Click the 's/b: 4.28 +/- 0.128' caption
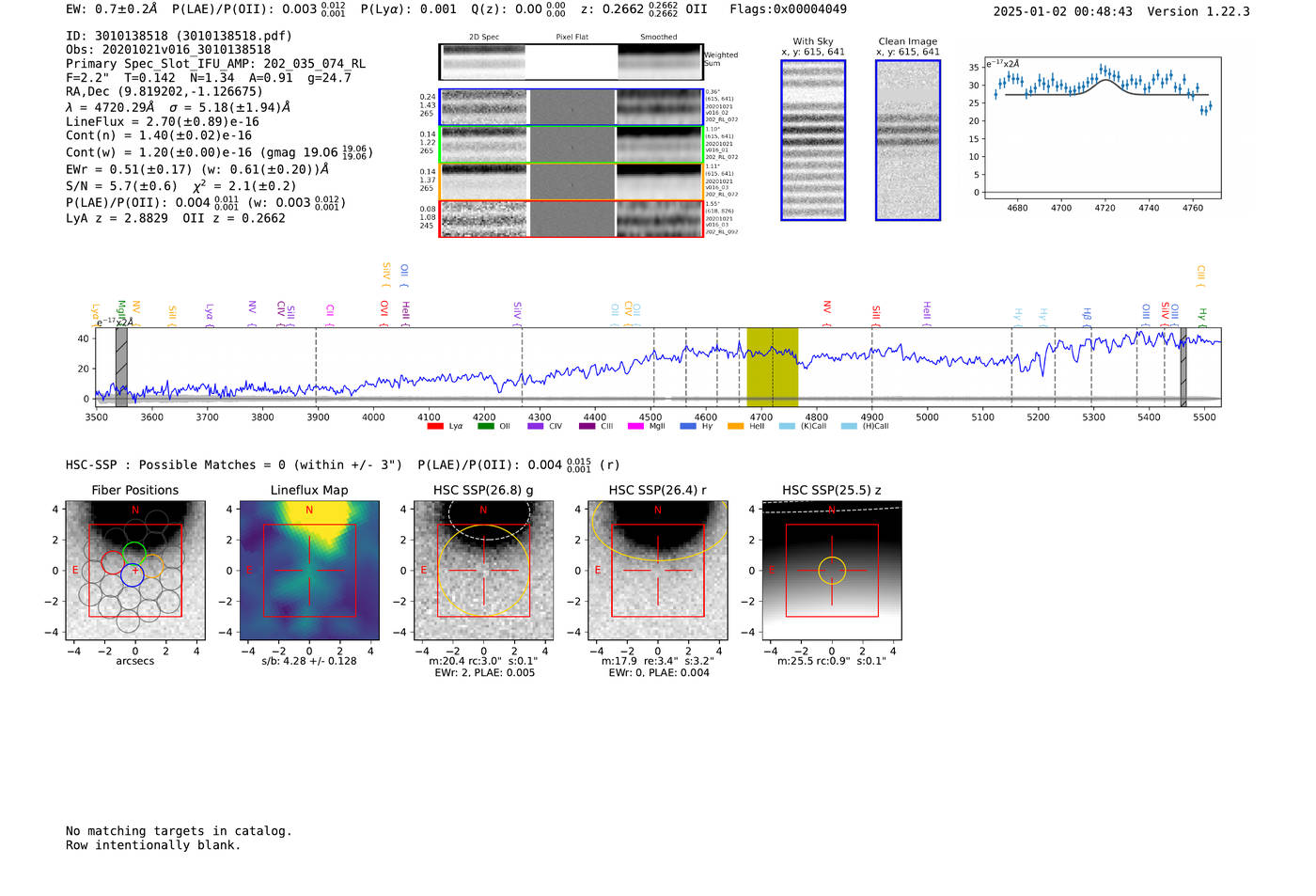The image size is (1316, 896). 309,661
